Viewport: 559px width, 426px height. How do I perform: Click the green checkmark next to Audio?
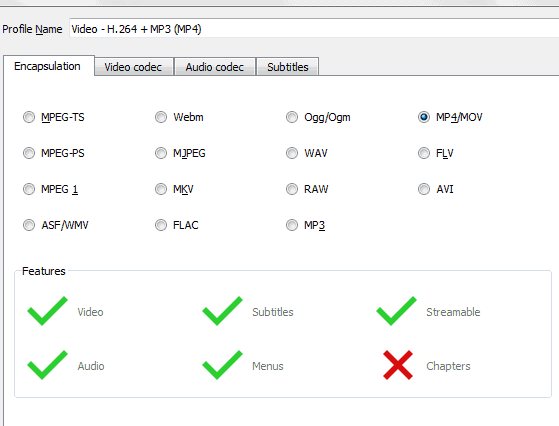click(x=47, y=365)
